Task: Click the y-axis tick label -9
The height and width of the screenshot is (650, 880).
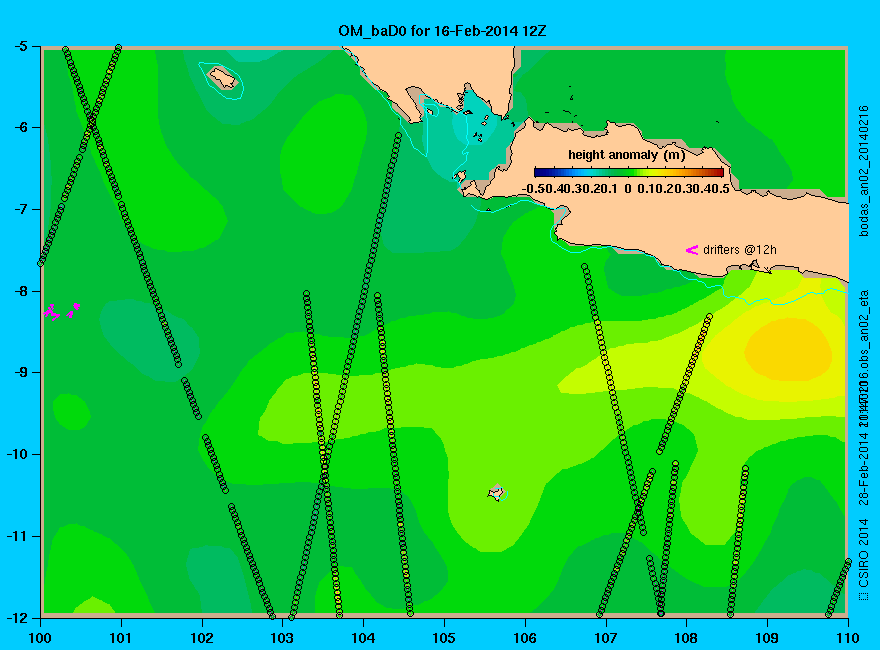Action: point(21,373)
